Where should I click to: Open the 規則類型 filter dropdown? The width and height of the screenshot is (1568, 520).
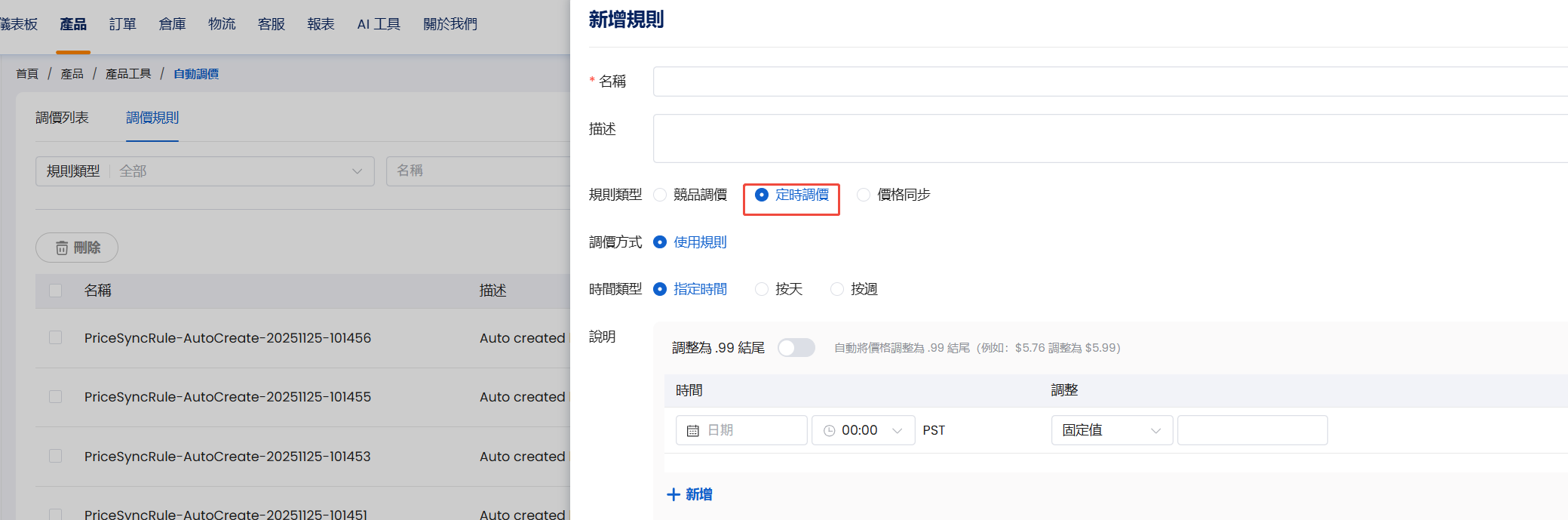pyautogui.click(x=205, y=171)
